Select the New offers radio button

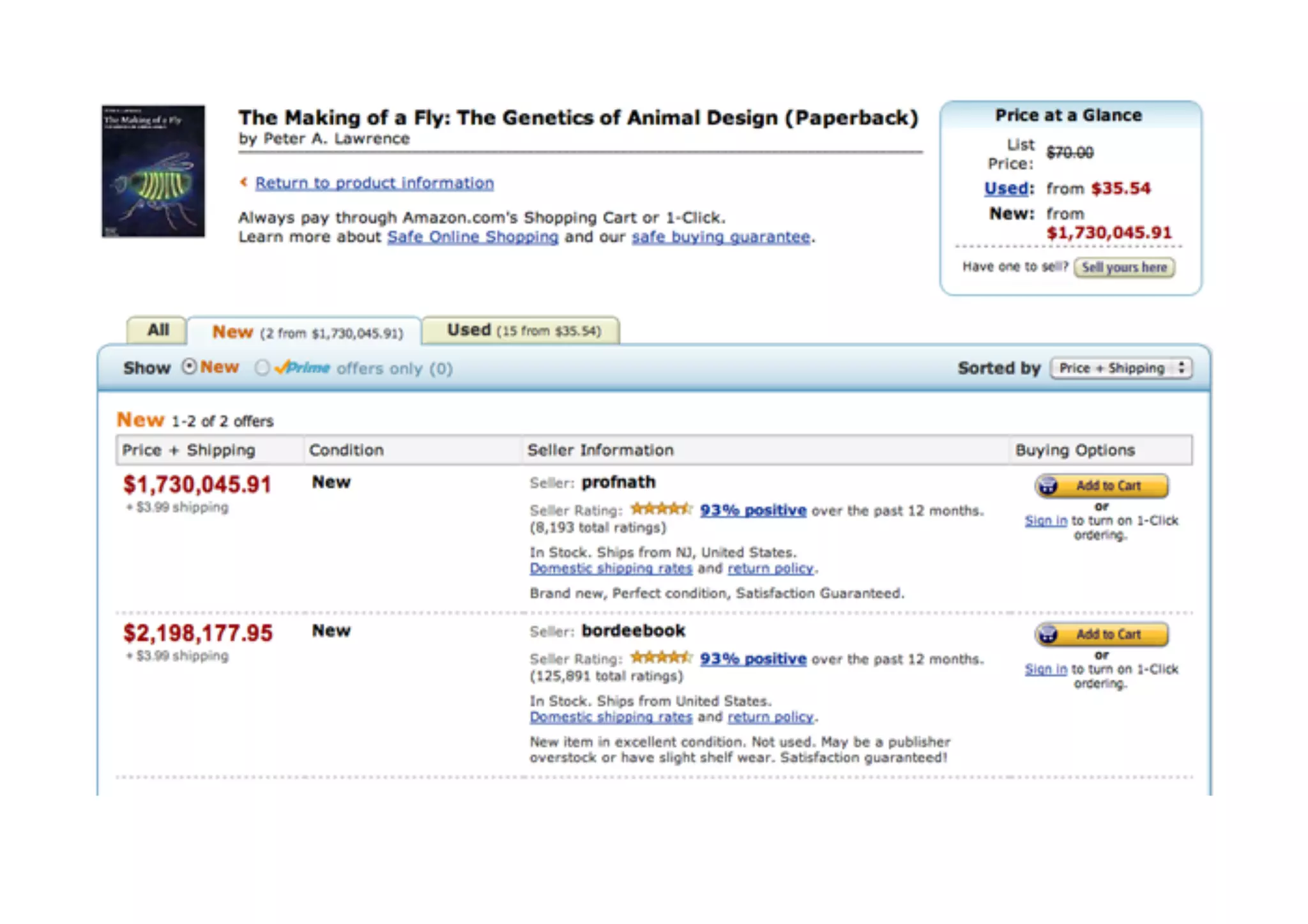point(190,367)
